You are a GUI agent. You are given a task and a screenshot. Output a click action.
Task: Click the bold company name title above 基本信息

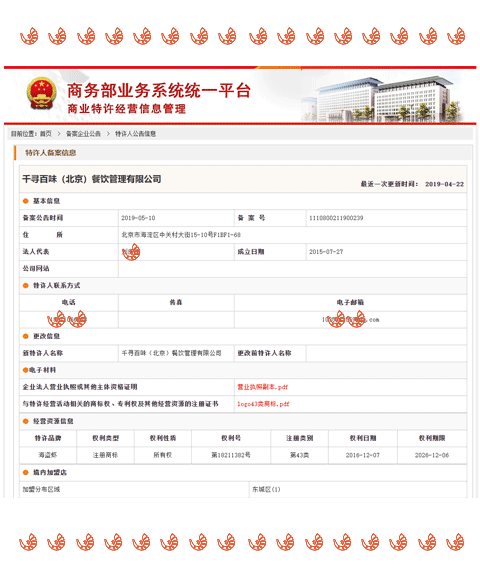tap(92, 179)
